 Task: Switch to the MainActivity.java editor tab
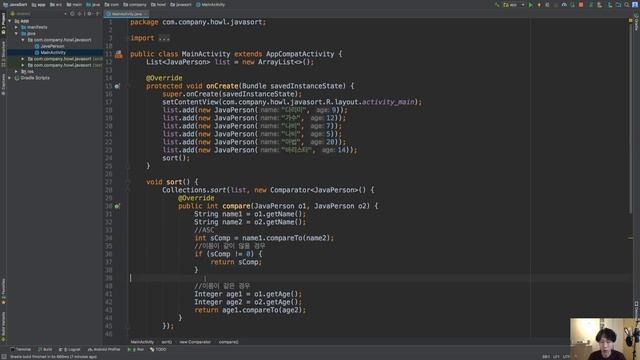click(x=127, y=13)
